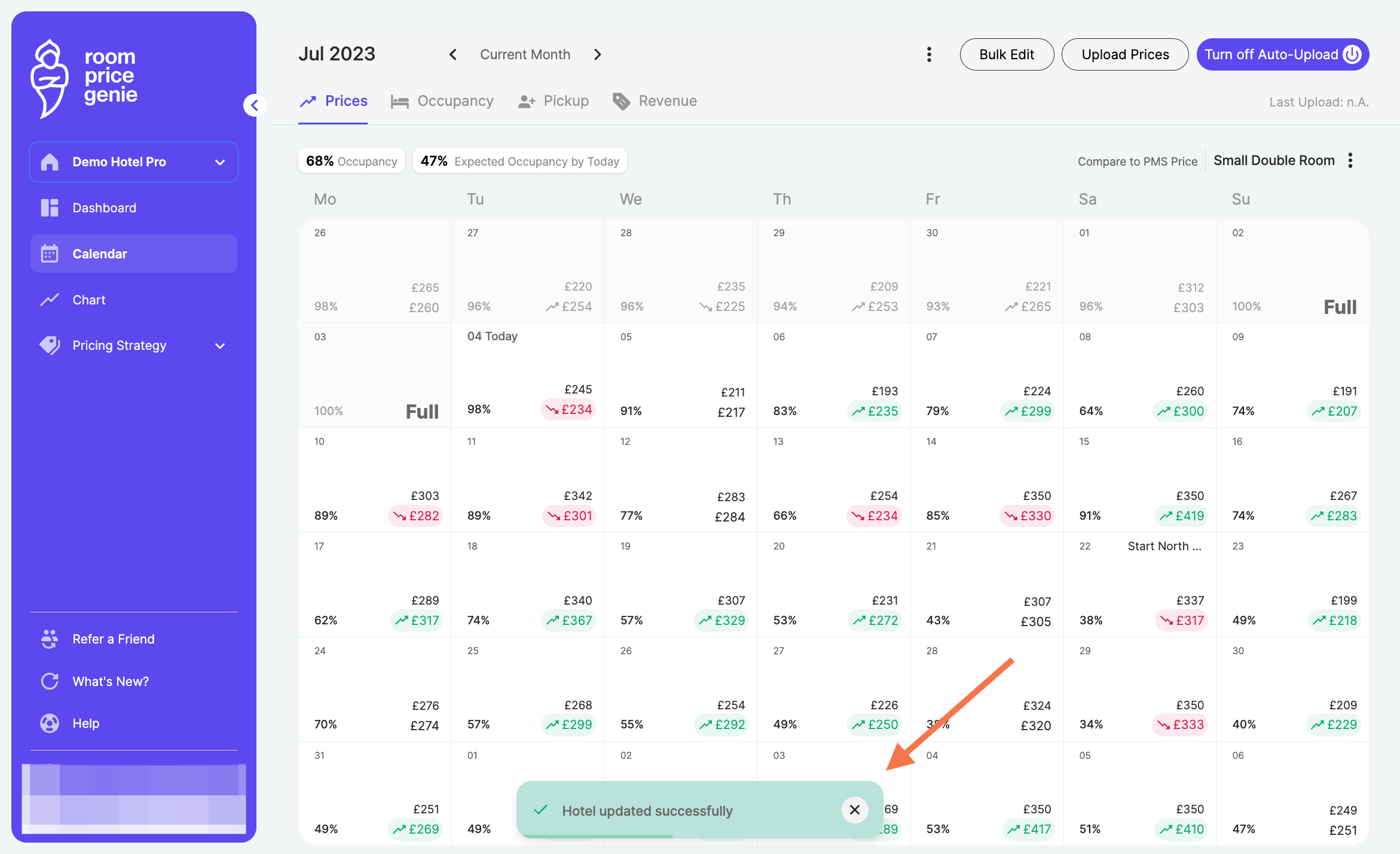The image size is (1400, 854).
Task: Open the three-dot menu beside Bulk Edit
Action: (x=929, y=54)
